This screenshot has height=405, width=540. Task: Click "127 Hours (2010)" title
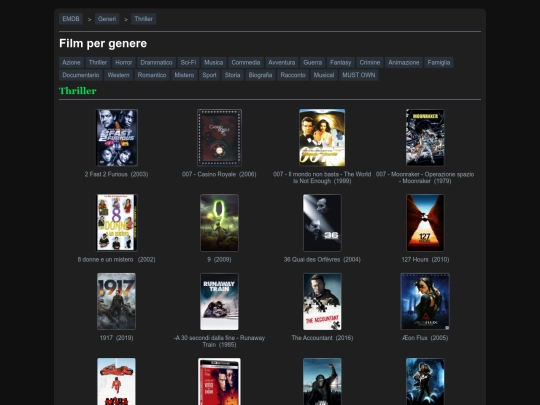(x=425, y=259)
